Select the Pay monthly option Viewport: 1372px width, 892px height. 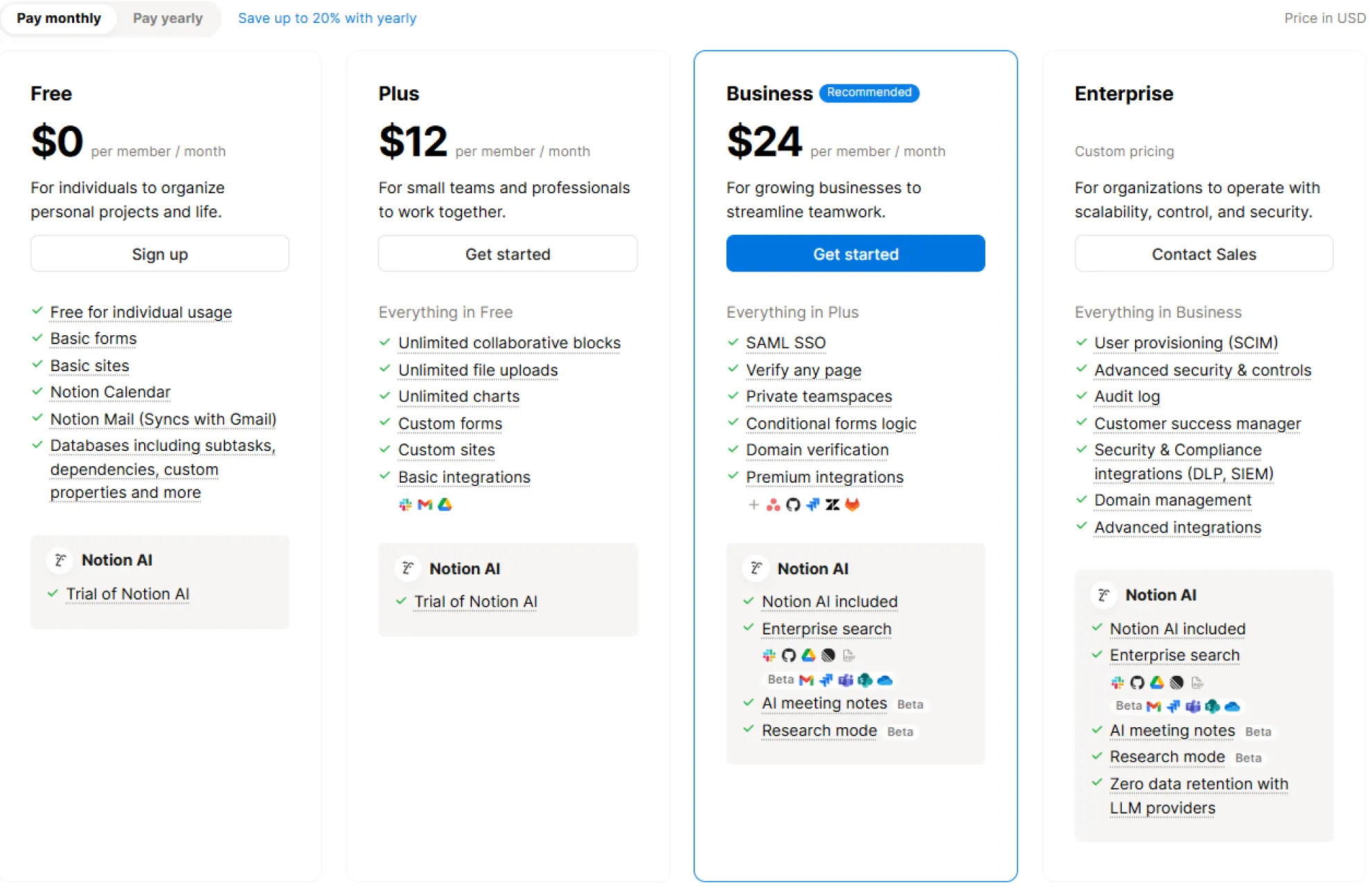[58, 18]
